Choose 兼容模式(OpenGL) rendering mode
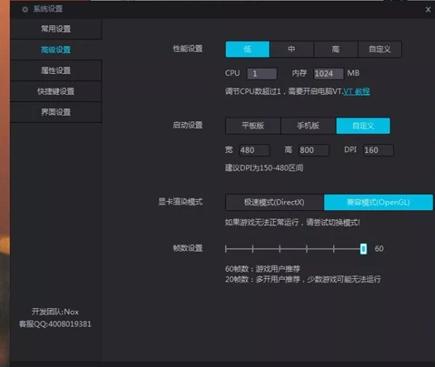 [378, 202]
